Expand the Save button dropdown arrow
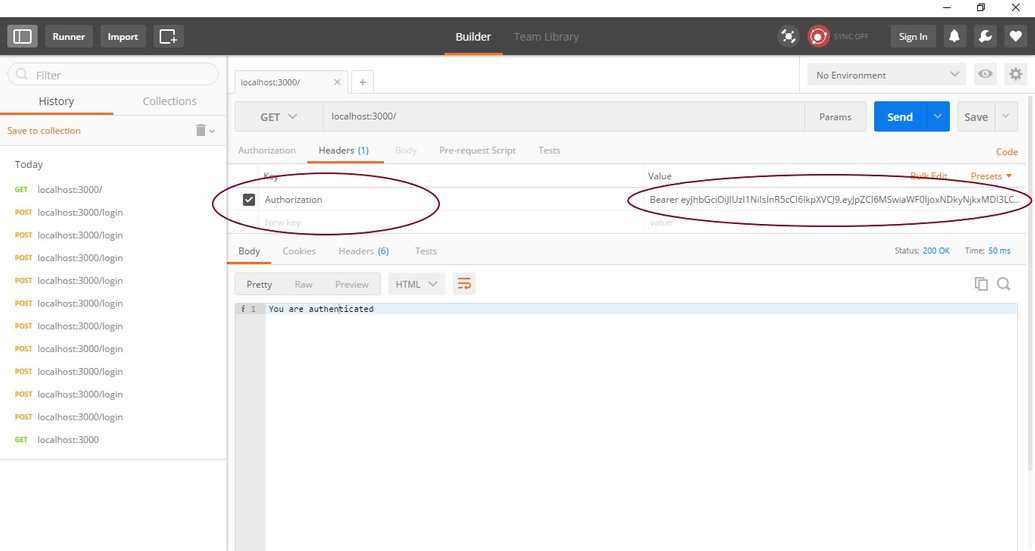 tap(1005, 116)
